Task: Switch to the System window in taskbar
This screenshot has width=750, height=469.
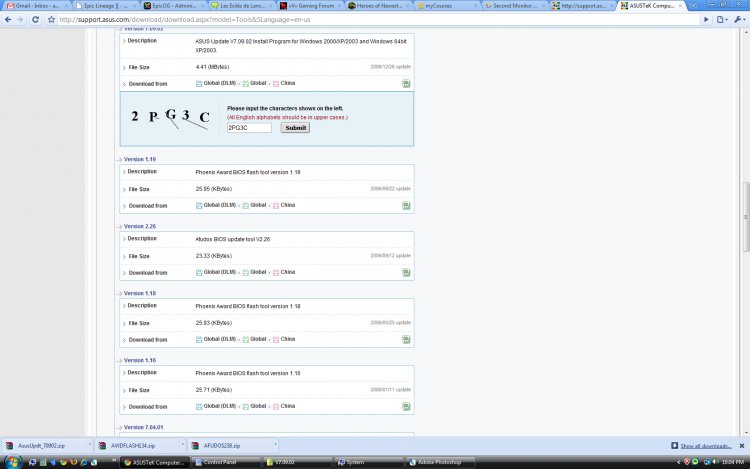Action: click(x=368, y=462)
